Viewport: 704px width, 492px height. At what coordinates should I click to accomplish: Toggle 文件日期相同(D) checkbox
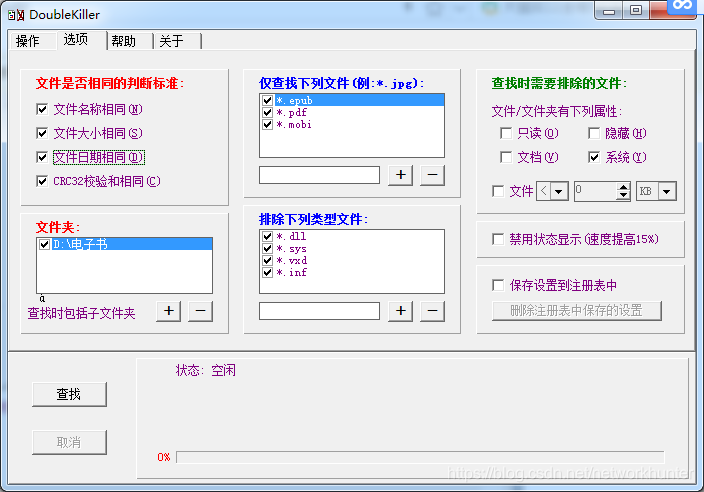42,157
